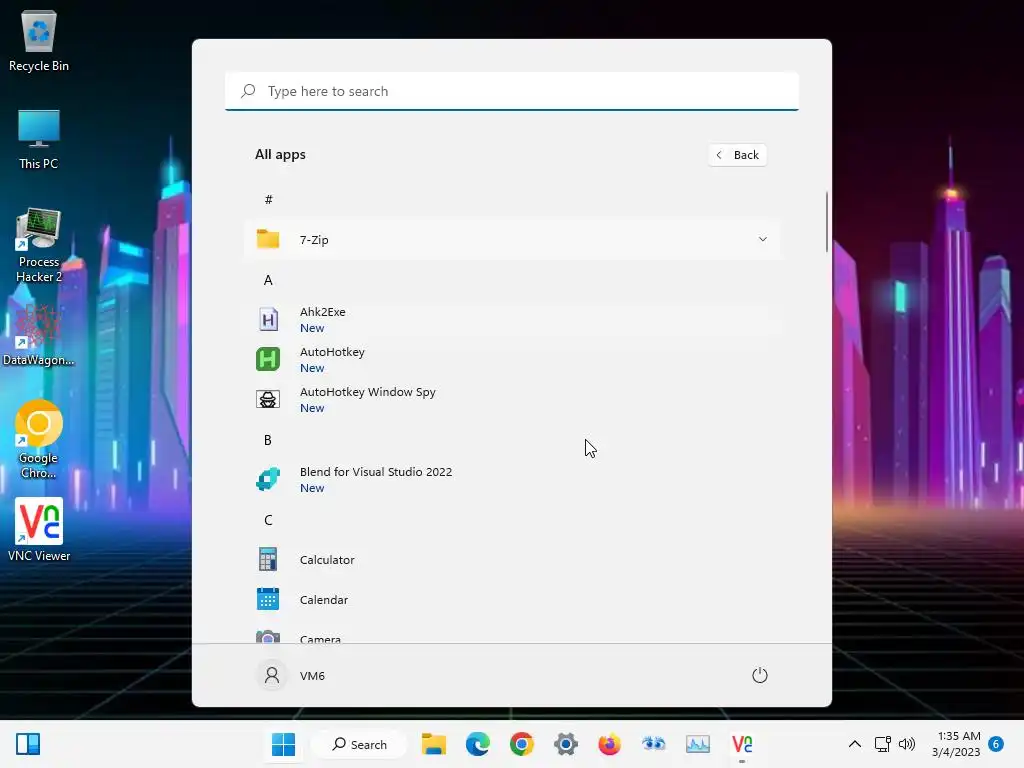The width and height of the screenshot is (1024, 768).
Task: Click the Windows Start button in taskbar
Action: point(283,744)
